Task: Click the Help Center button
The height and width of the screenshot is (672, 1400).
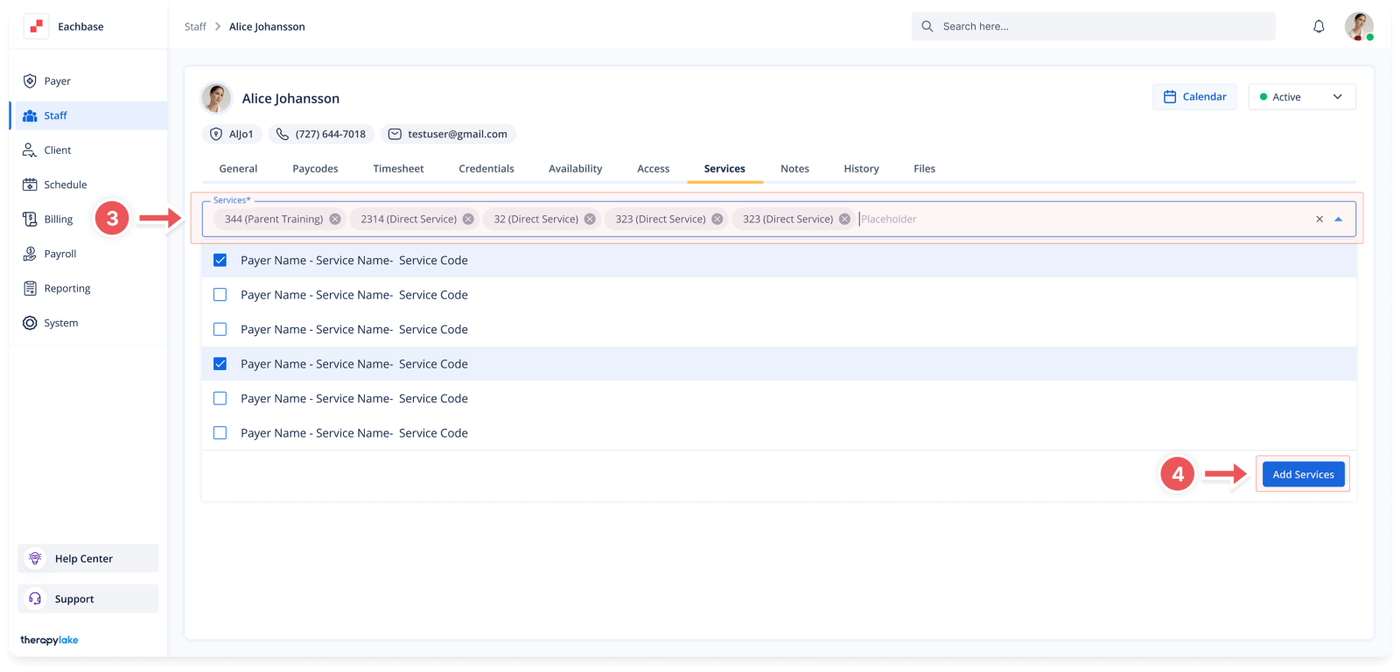Action: 88,558
